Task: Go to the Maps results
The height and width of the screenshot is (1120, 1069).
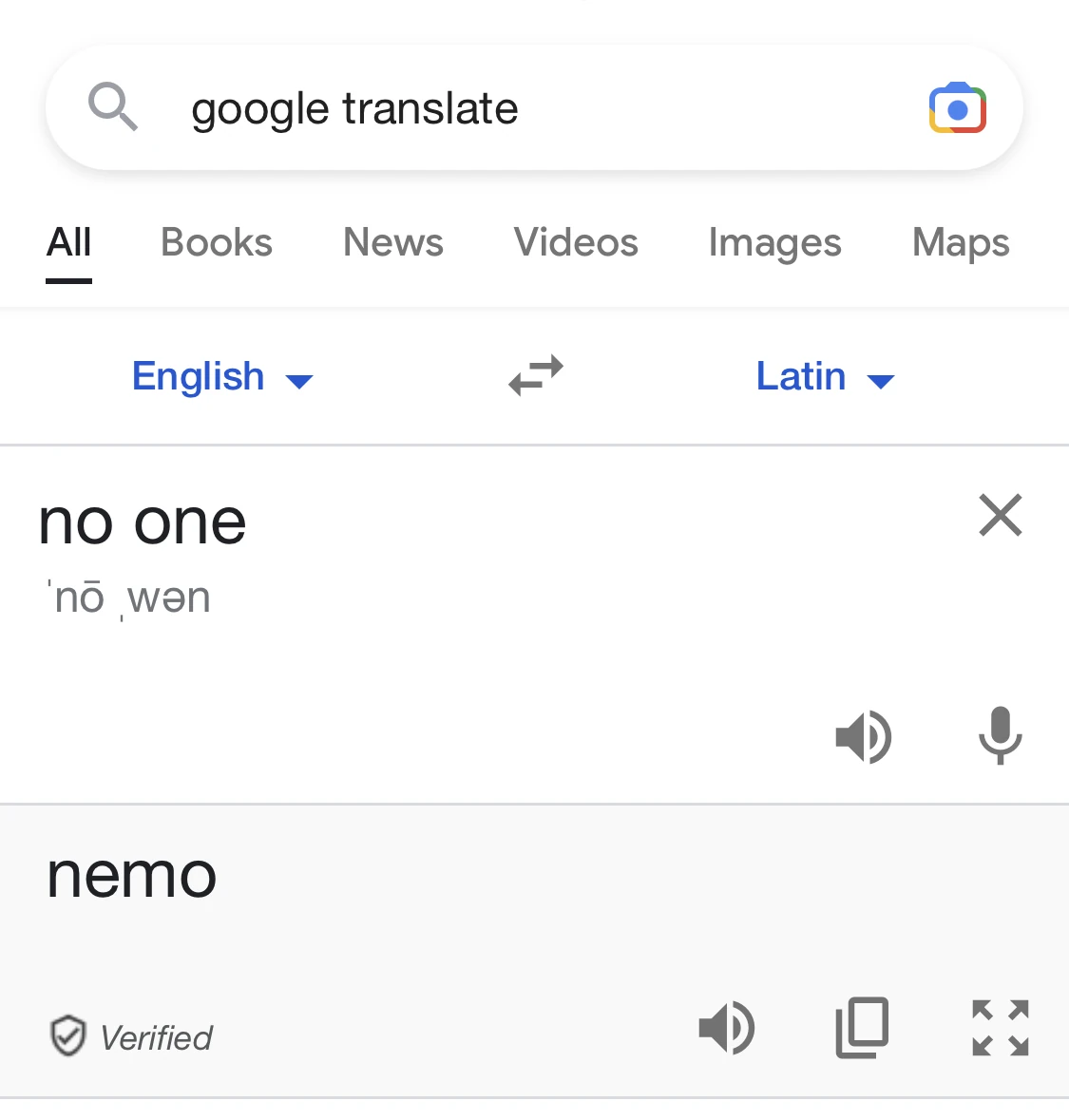Action: coord(960,243)
